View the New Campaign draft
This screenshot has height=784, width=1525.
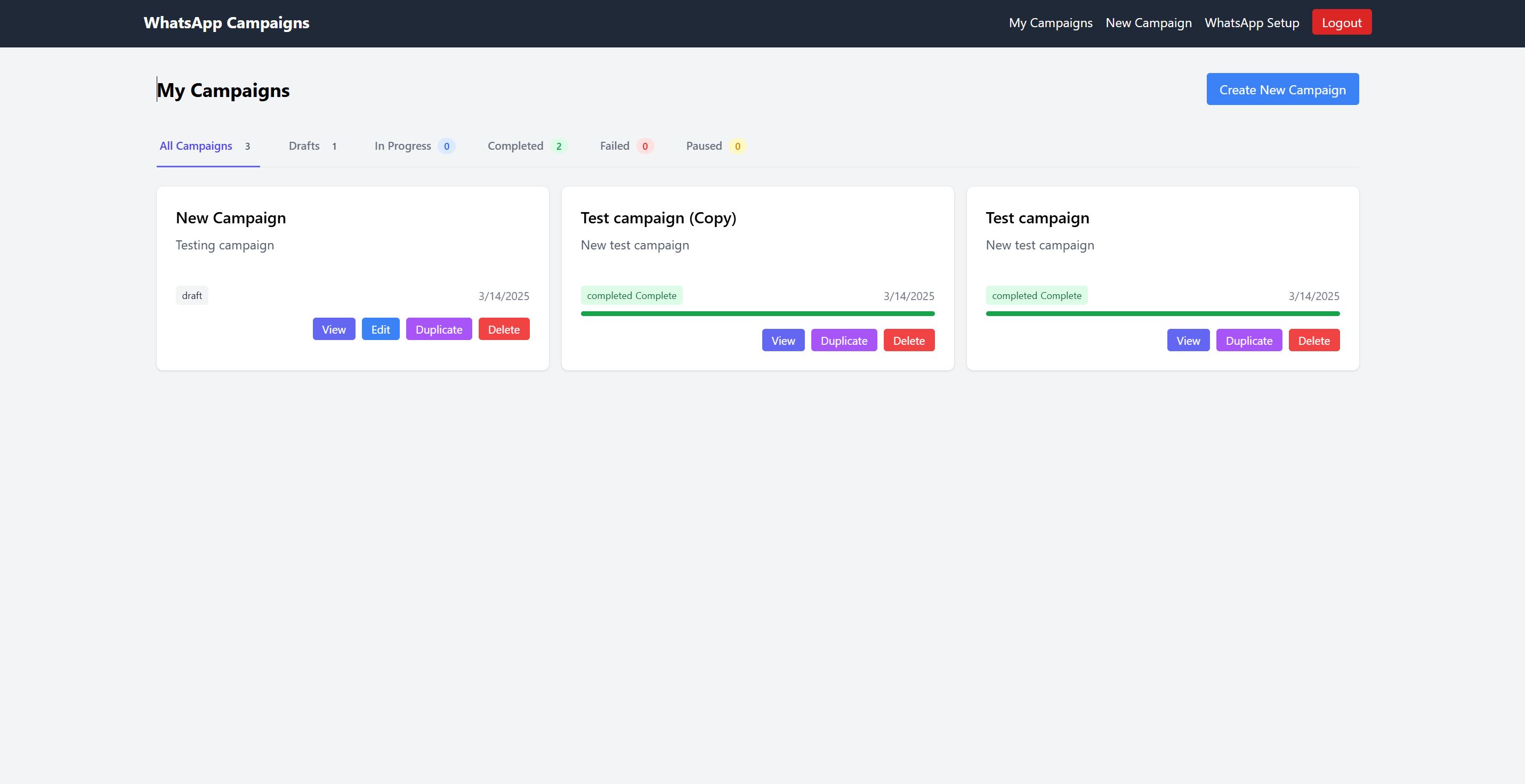(x=334, y=329)
